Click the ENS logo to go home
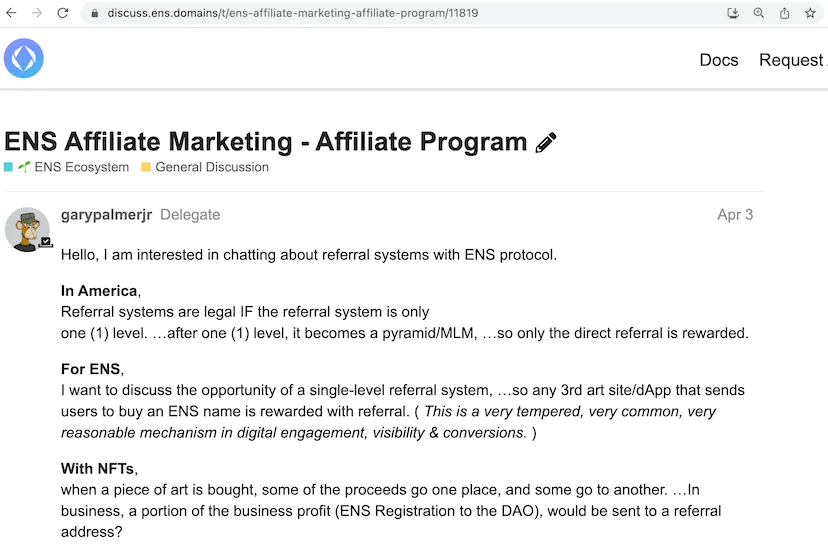 tap(24, 59)
